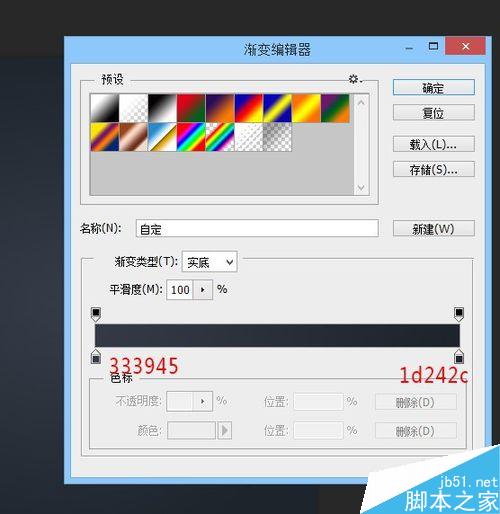Click the 平滑度 smoothness value field
The image size is (500, 514).
pyautogui.click(x=180, y=290)
